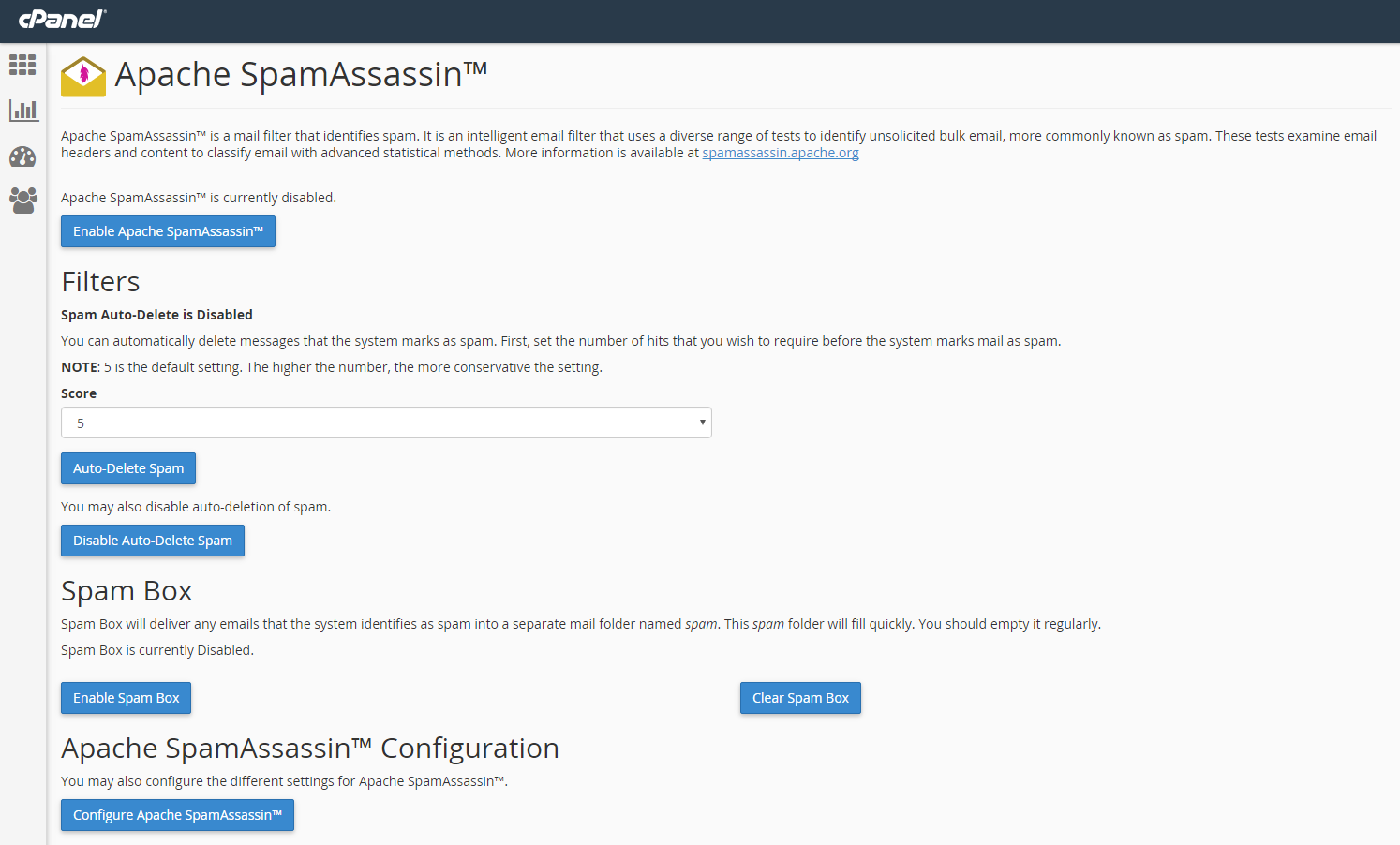This screenshot has height=845, width=1400.
Task: Click the Spam Box section heading
Action: pos(126,590)
